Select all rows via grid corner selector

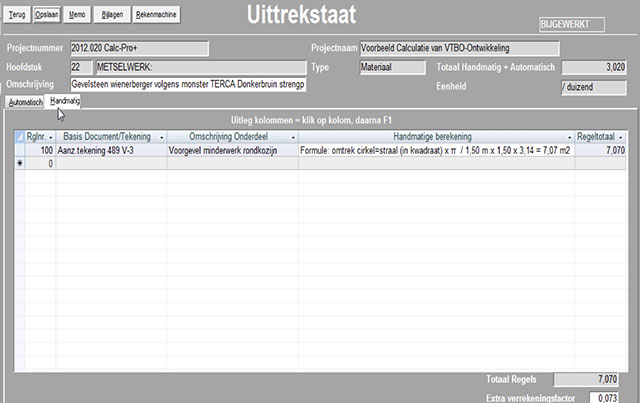[x=16, y=137]
